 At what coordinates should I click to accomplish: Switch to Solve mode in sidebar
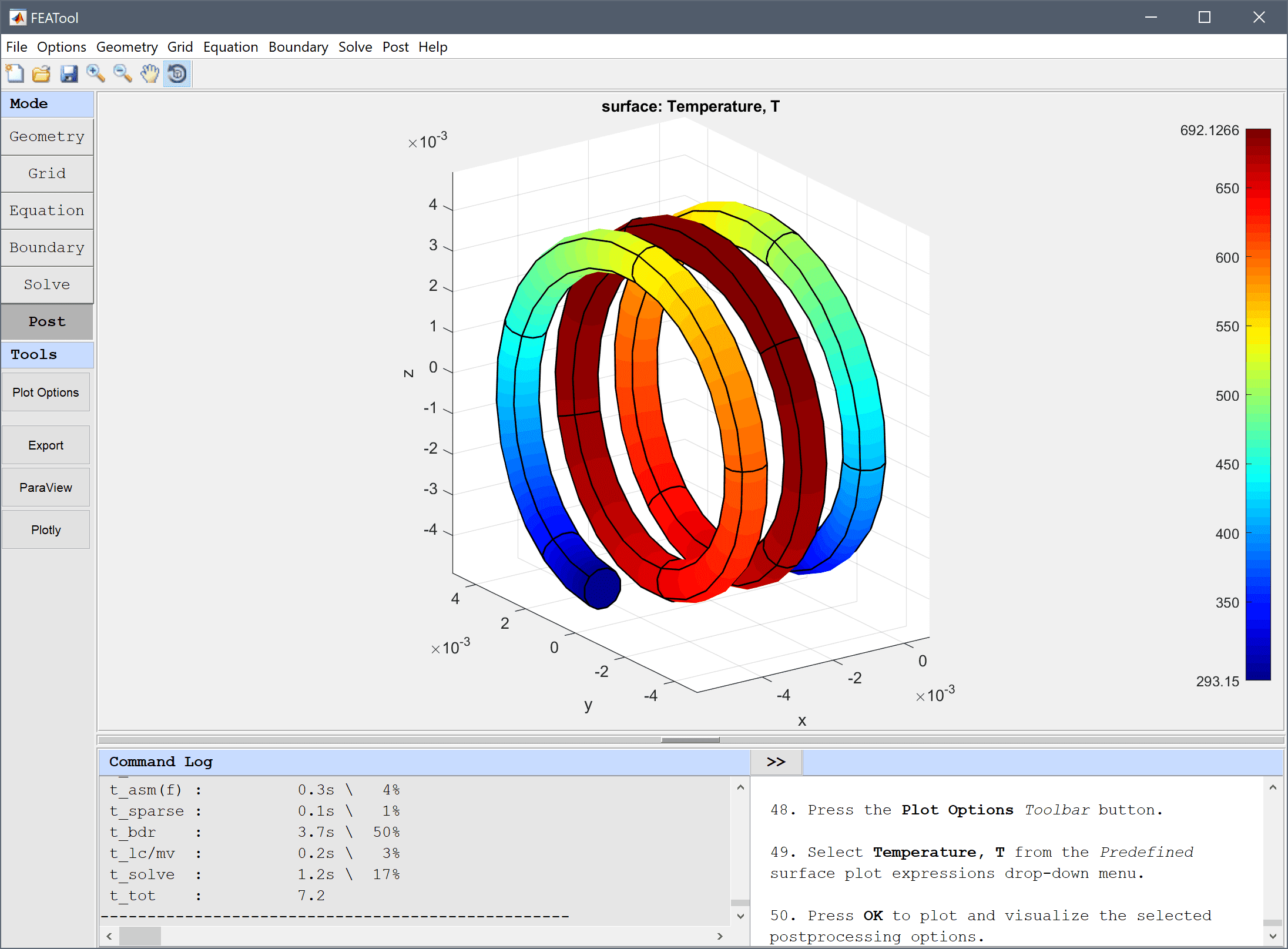click(x=47, y=284)
